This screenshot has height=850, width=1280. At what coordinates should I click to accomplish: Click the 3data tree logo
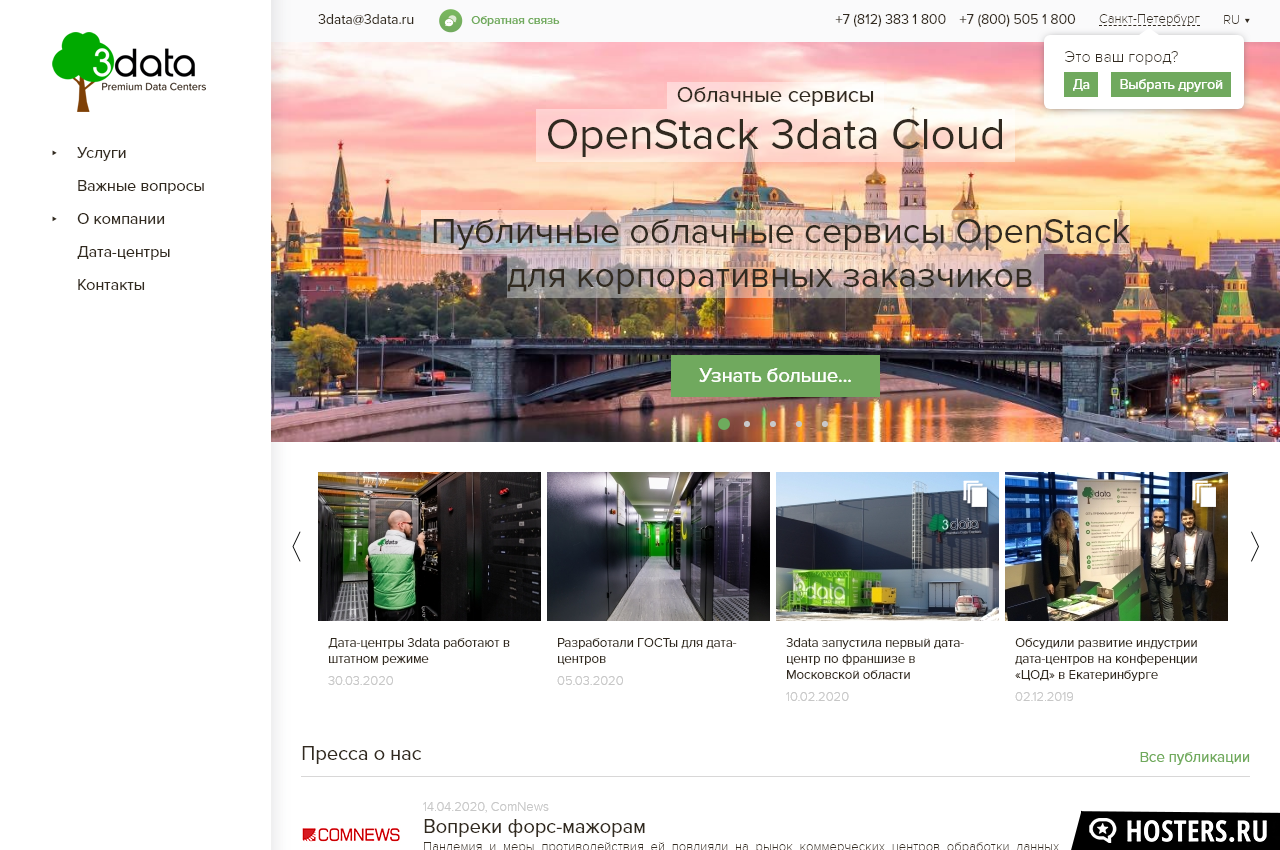point(129,71)
